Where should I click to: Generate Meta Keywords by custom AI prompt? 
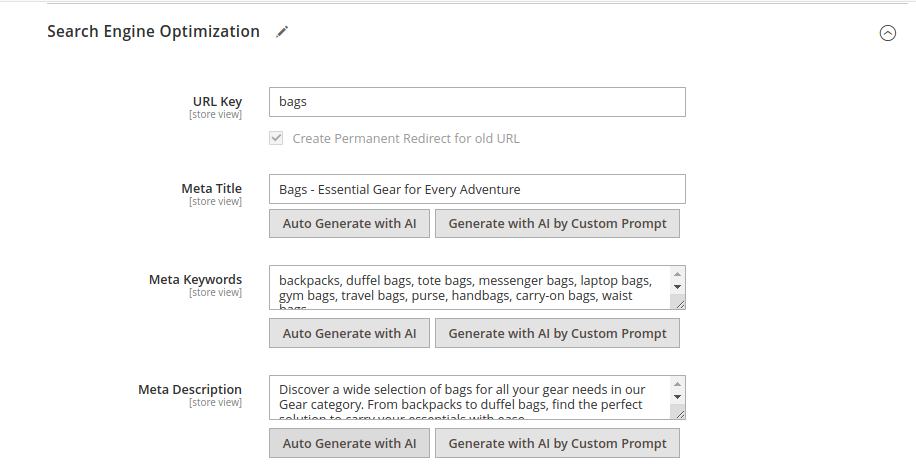557,333
